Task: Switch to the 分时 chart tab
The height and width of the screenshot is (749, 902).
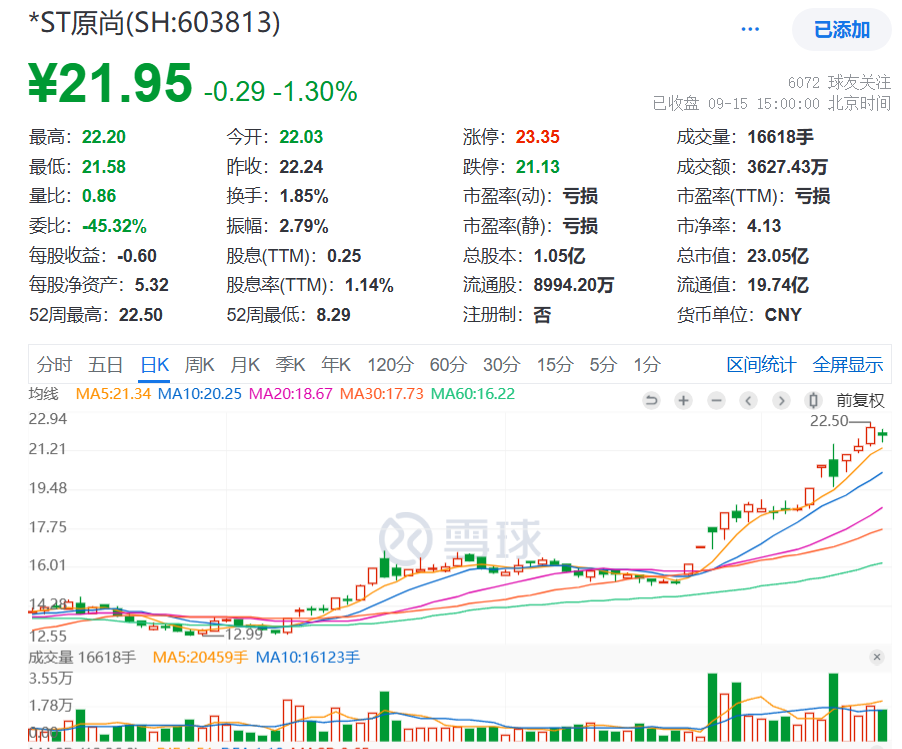Action: point(54,365)
